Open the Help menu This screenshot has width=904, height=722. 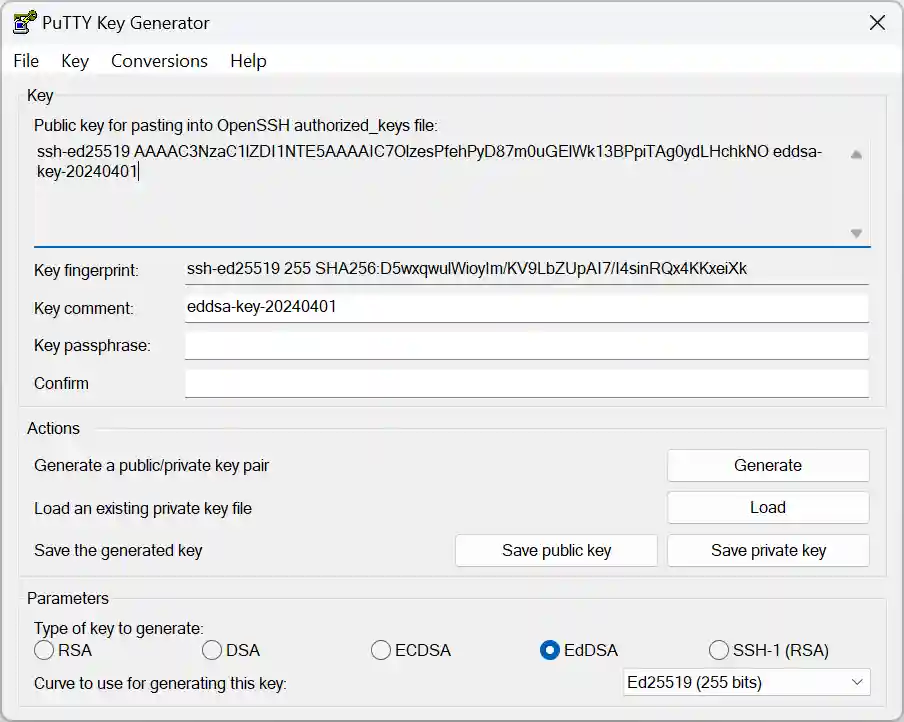(247, 61)
